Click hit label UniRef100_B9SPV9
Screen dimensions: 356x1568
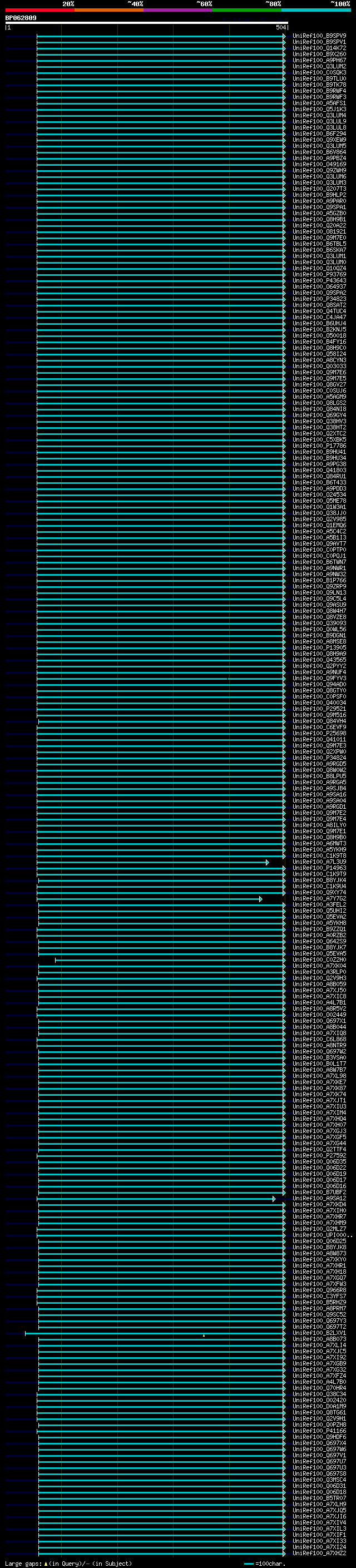[x=319, y=36]
